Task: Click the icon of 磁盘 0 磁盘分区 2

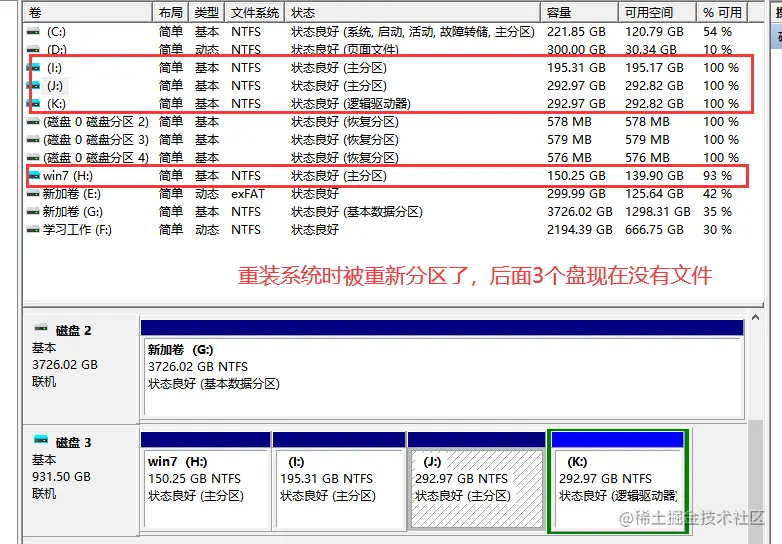Action: [33, 122]
